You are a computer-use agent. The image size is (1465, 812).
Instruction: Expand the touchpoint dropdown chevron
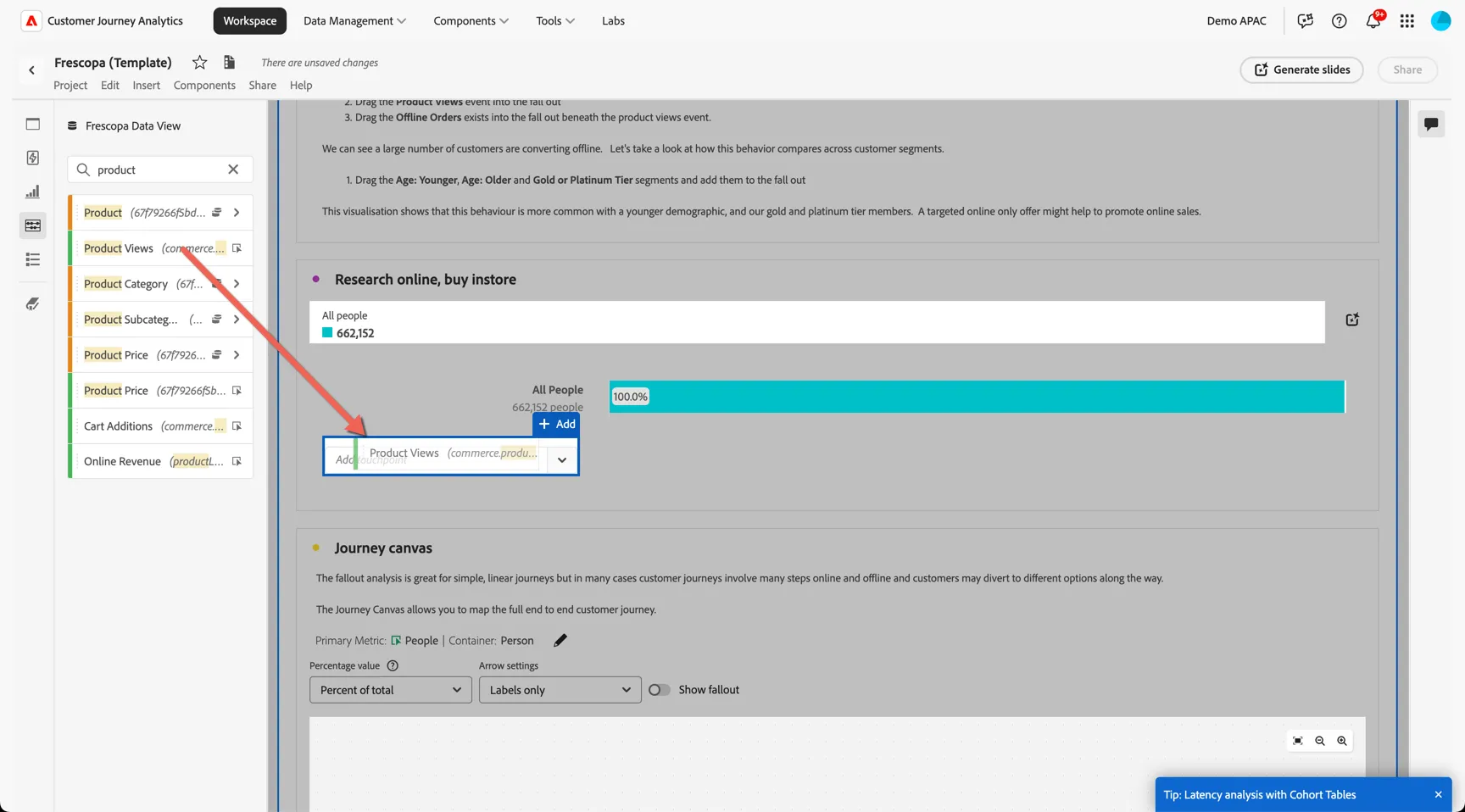click(562, 459)
